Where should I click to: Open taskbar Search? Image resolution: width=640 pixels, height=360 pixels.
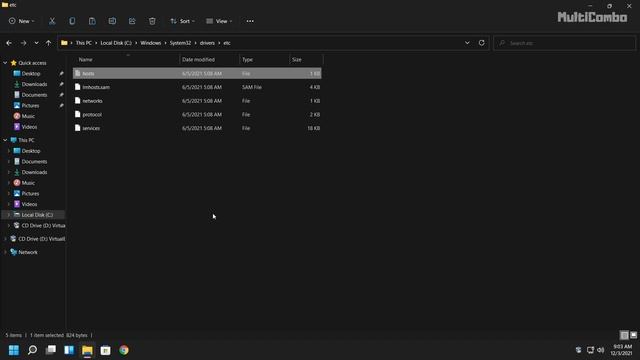click(32, 350)
